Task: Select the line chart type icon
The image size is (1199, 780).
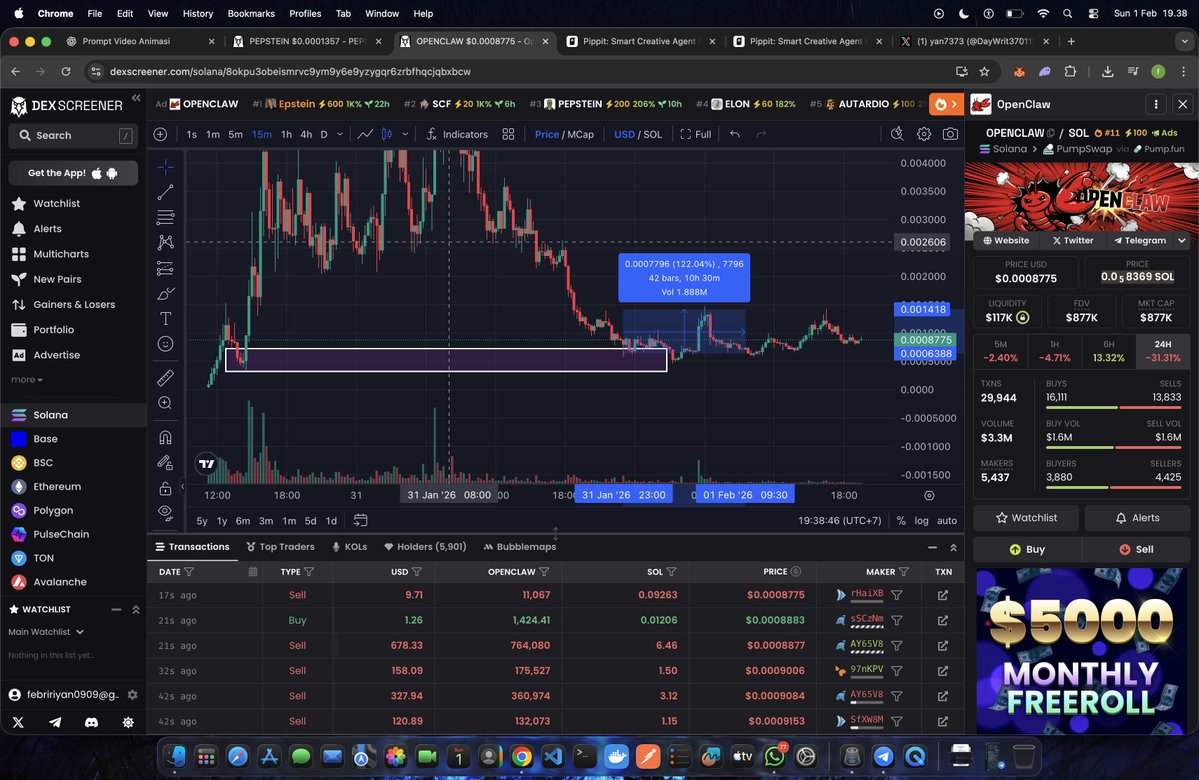Action: click(366, 134)
